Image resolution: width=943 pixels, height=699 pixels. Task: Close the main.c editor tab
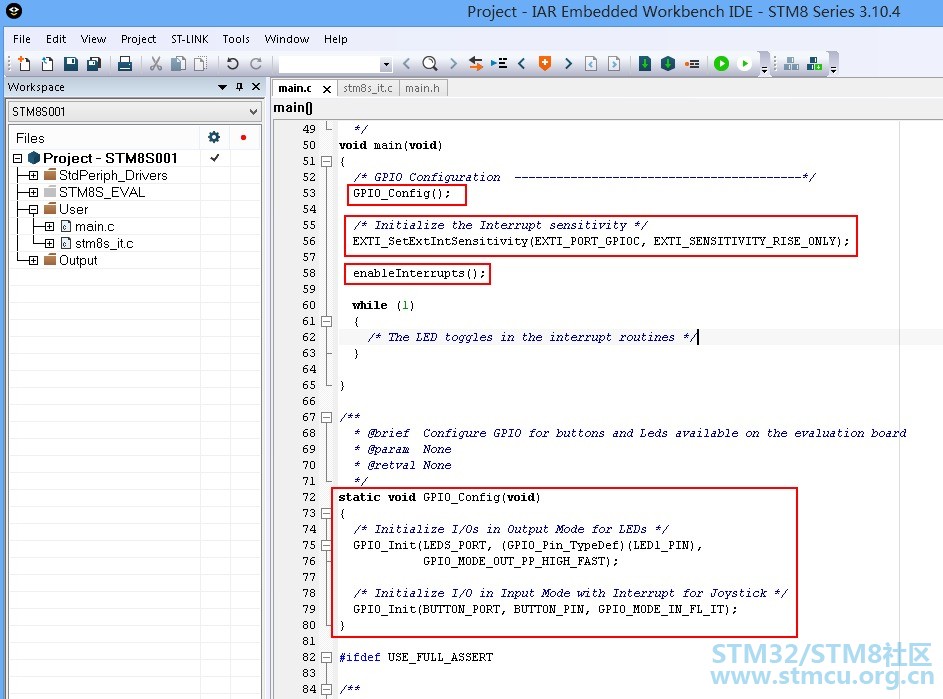(327, 89)
